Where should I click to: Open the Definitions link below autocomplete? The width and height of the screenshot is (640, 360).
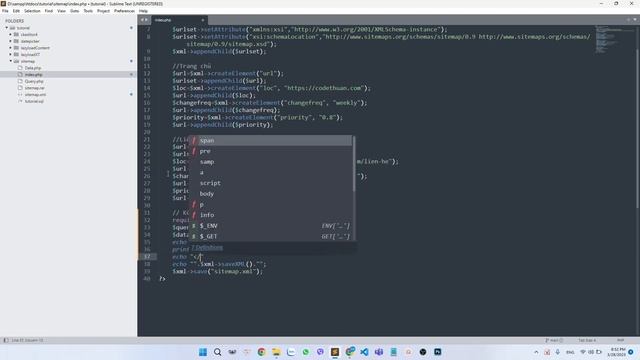[207, 248]
